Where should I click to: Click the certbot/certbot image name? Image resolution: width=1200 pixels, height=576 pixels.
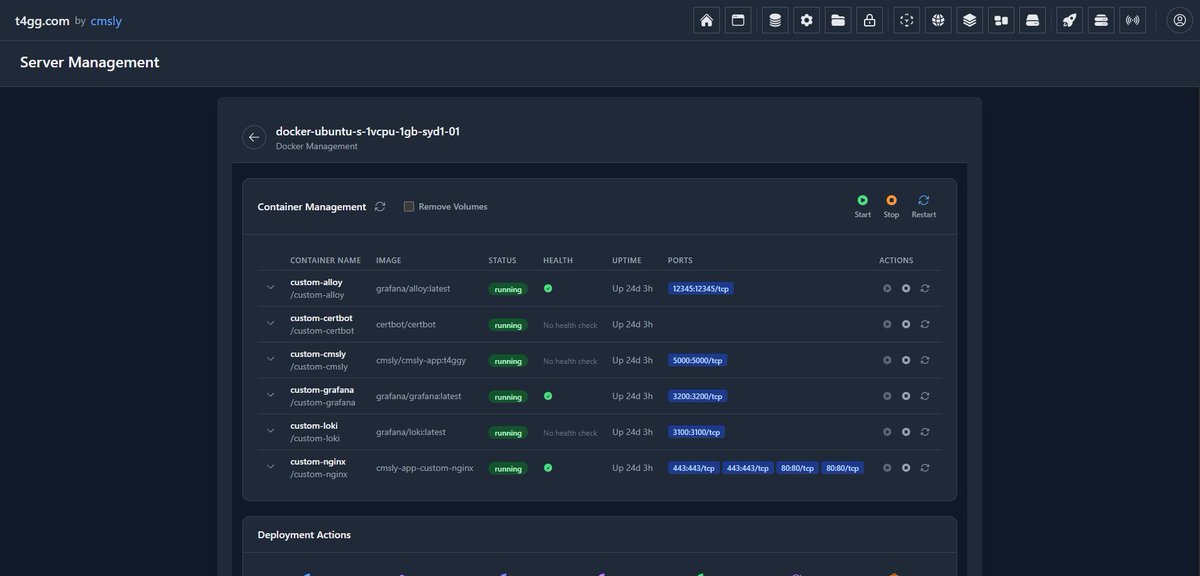[406, 324]
